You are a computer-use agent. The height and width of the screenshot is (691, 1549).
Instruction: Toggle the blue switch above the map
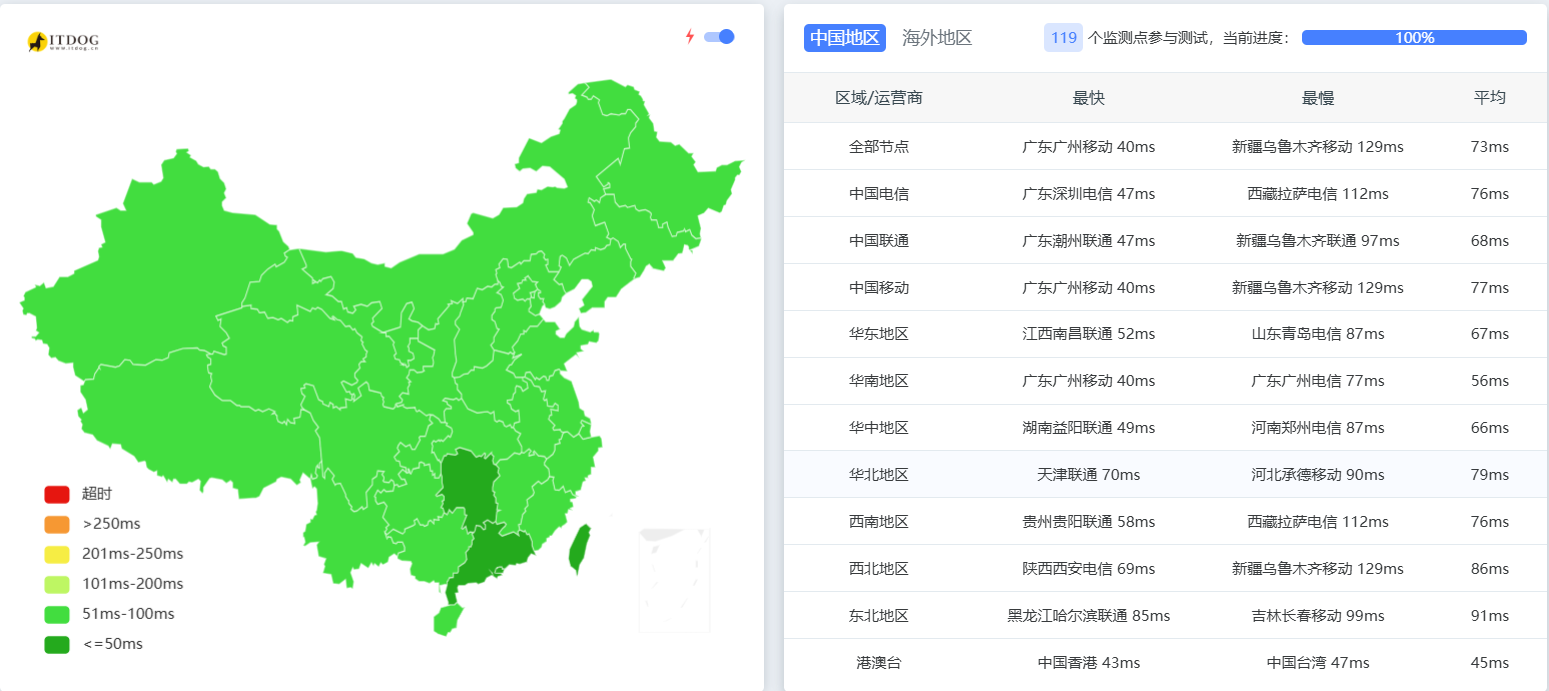[719, 37]
